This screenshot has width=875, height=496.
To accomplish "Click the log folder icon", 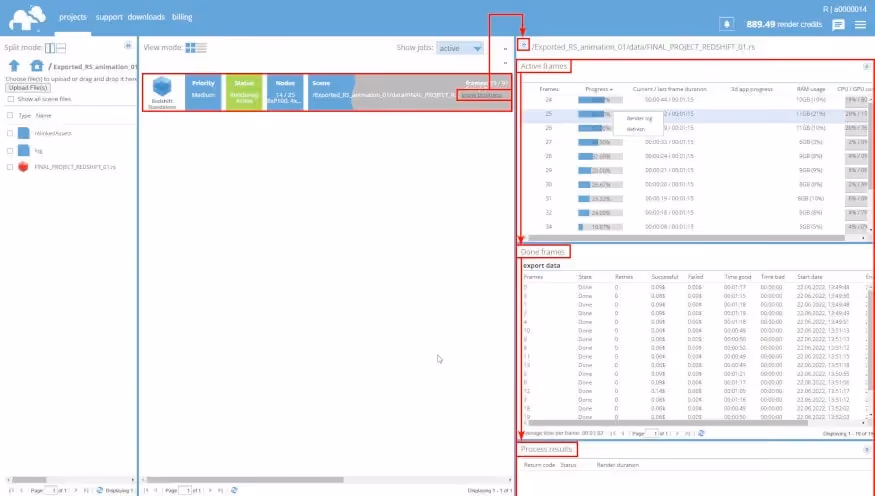I will tap(23, 150).
